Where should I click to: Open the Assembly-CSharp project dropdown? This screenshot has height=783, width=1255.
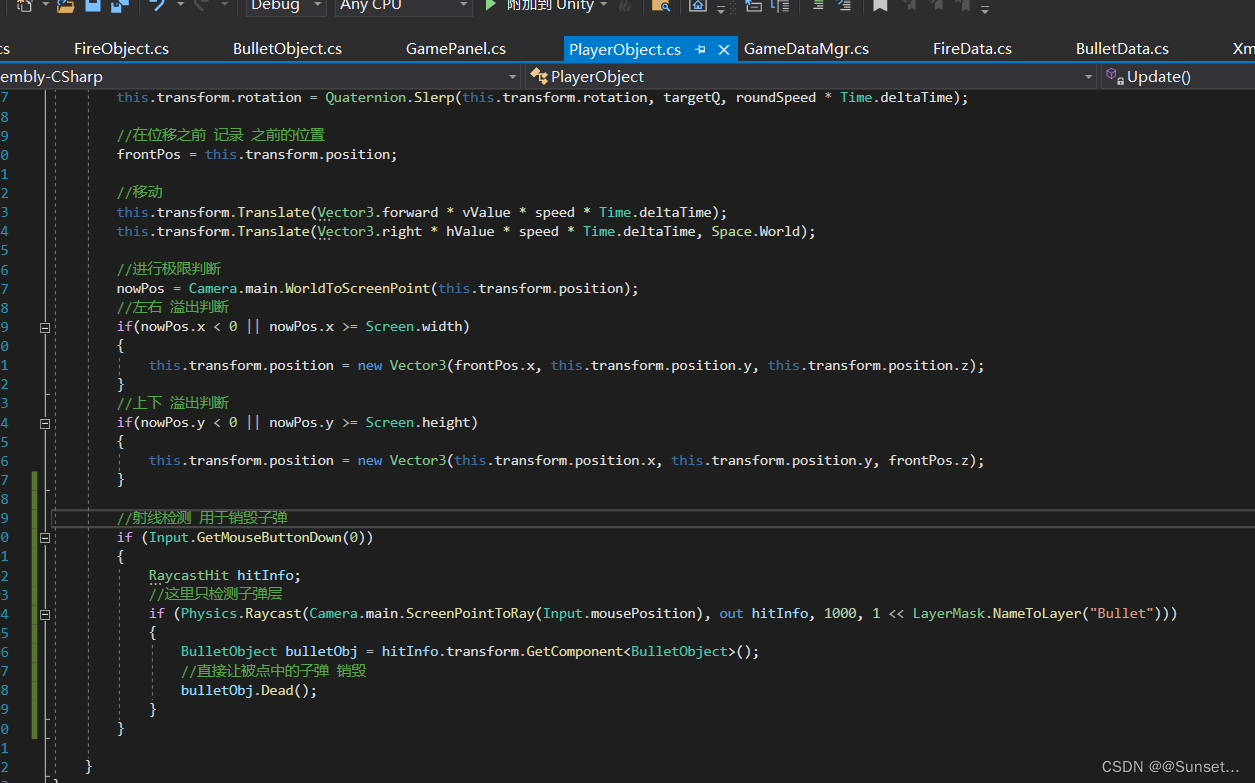(260, 76)
